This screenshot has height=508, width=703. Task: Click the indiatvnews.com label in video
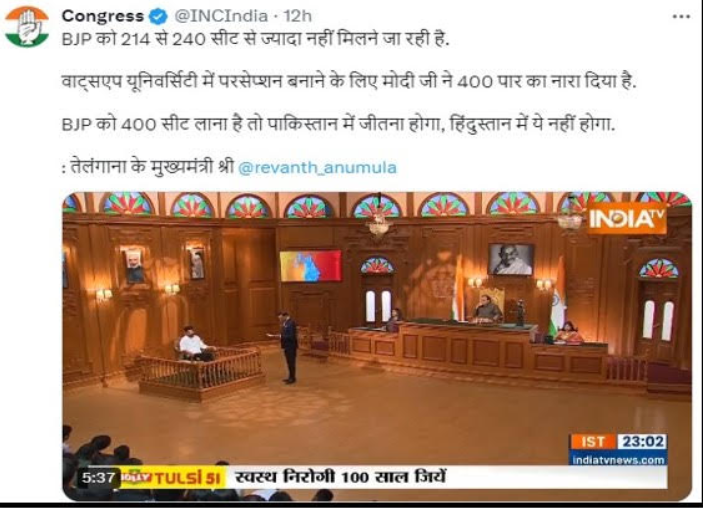618,460
